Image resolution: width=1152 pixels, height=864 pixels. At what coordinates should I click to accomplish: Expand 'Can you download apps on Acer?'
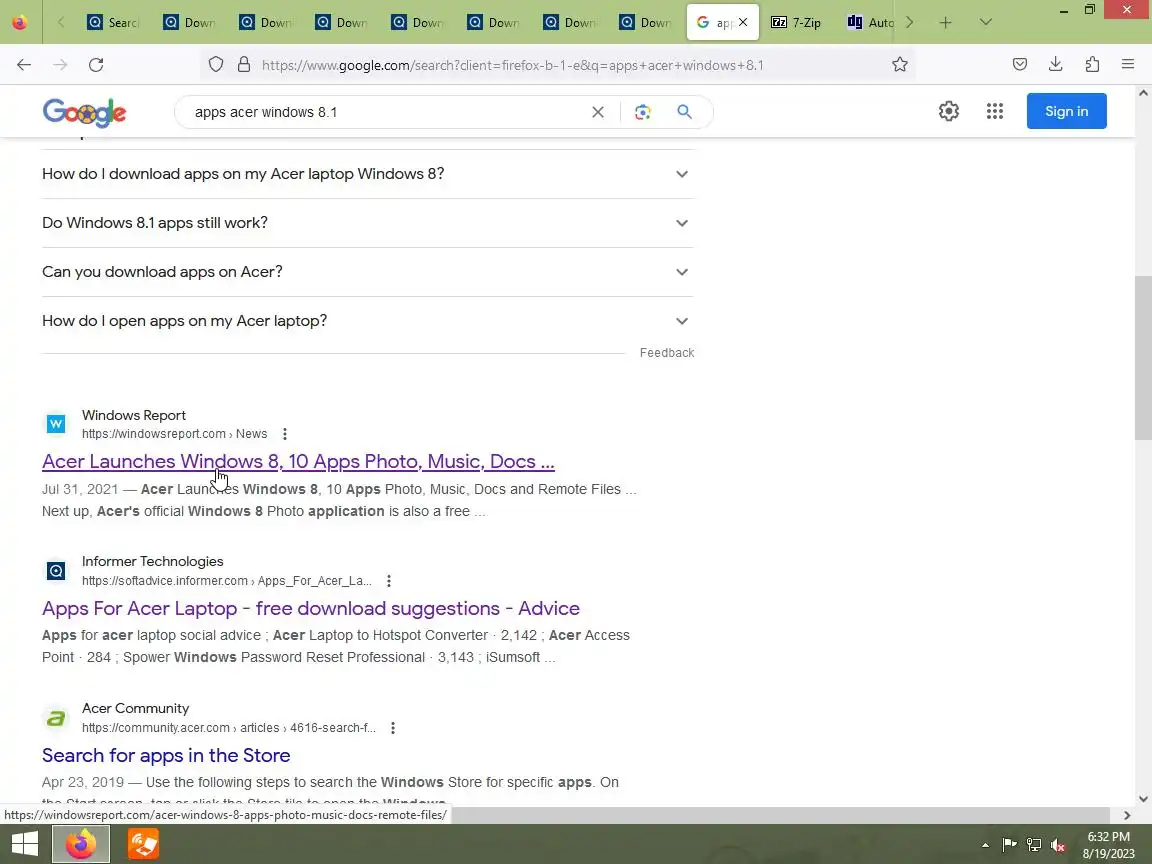367,272
